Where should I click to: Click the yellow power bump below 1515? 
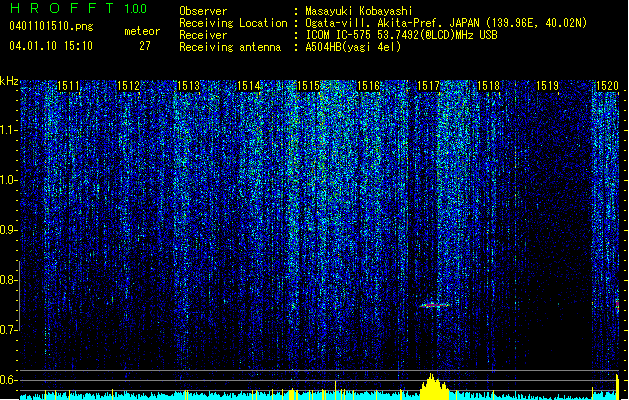(293, 394)
